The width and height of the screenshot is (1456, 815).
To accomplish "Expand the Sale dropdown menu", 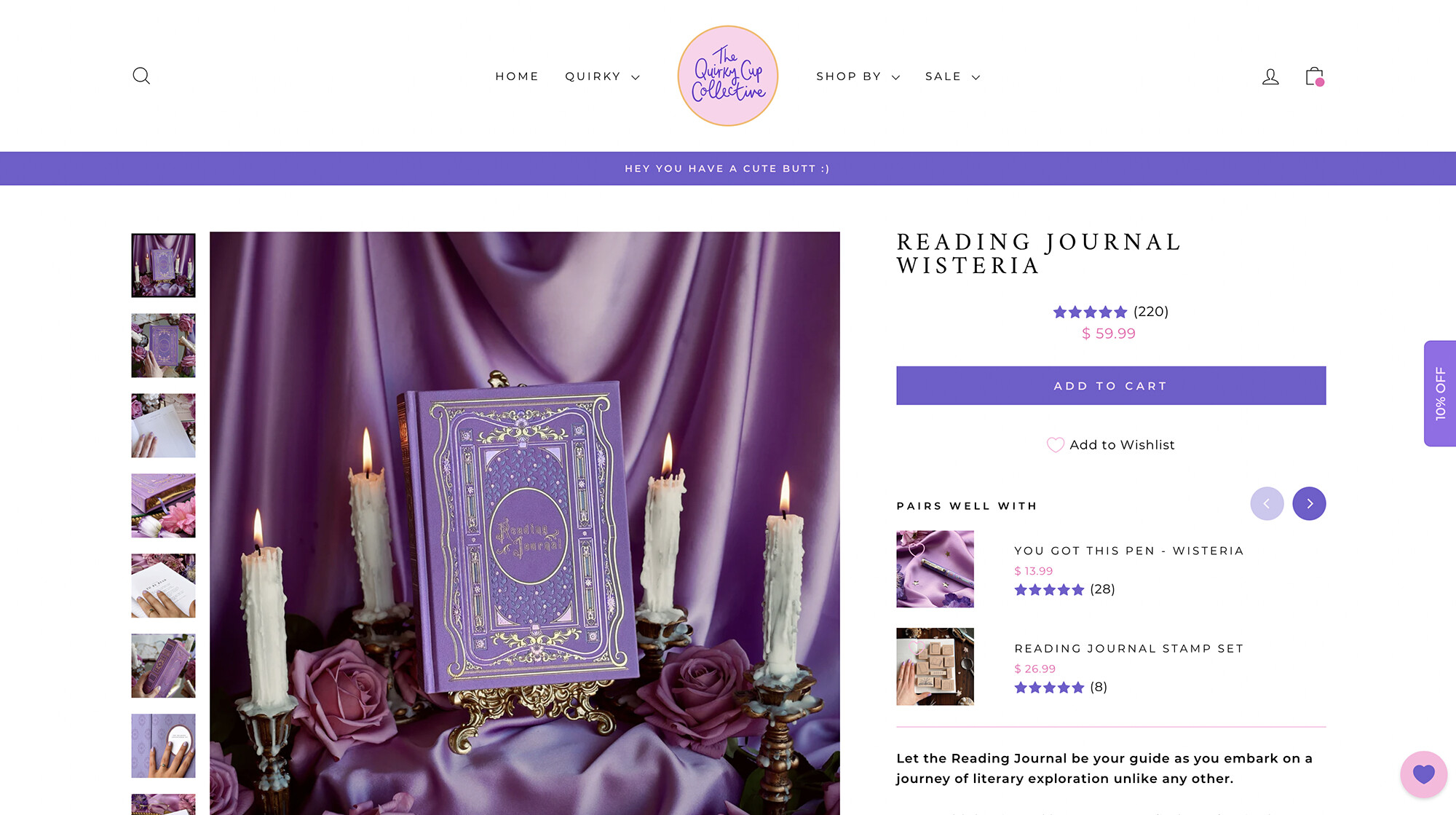I will coord(952,76).
